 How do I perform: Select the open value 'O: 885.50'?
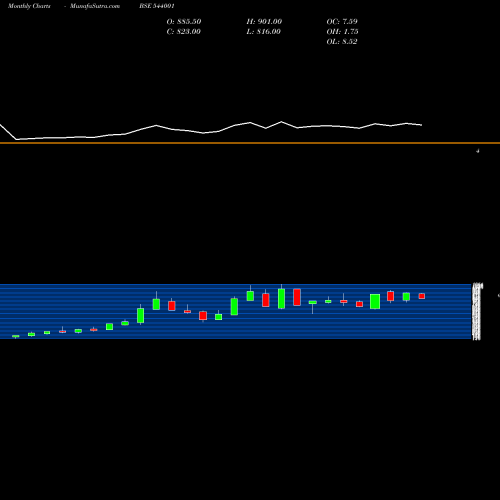(x=184, y=22)
